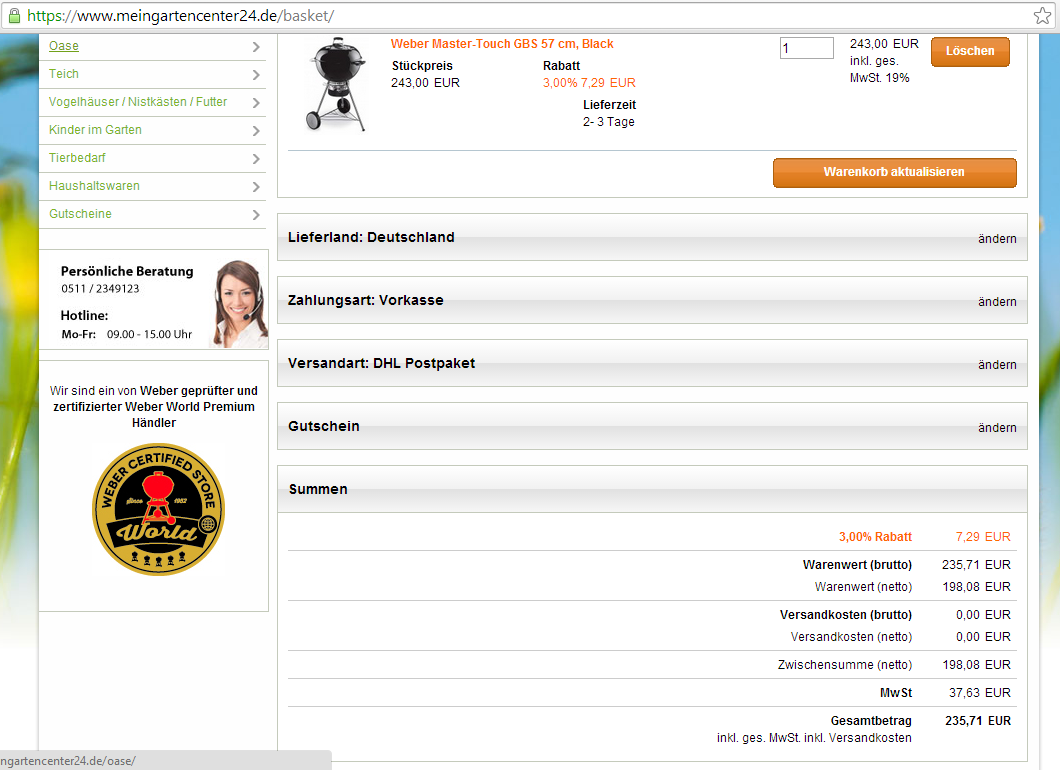This screenshot has width=1060, height=770.
Task: Click the Löschen button for the grill
Action: click(970, 51)
